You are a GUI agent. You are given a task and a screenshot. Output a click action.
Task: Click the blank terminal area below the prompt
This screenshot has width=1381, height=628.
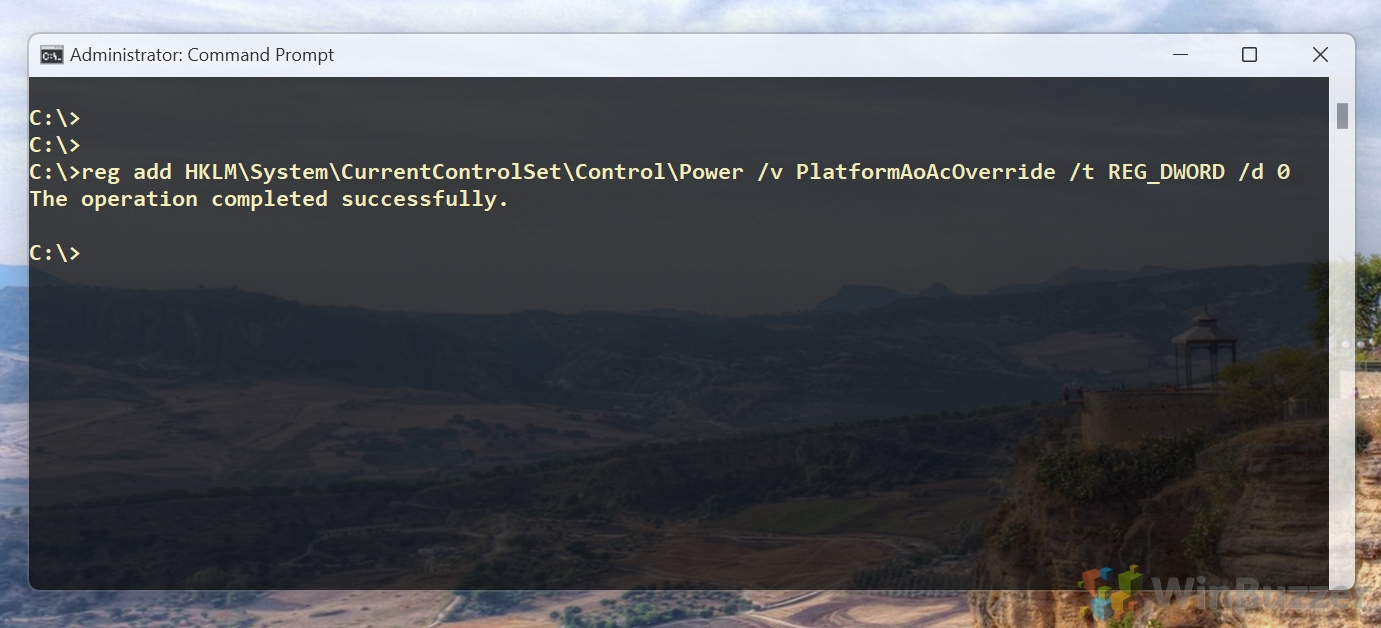(680, 420)
